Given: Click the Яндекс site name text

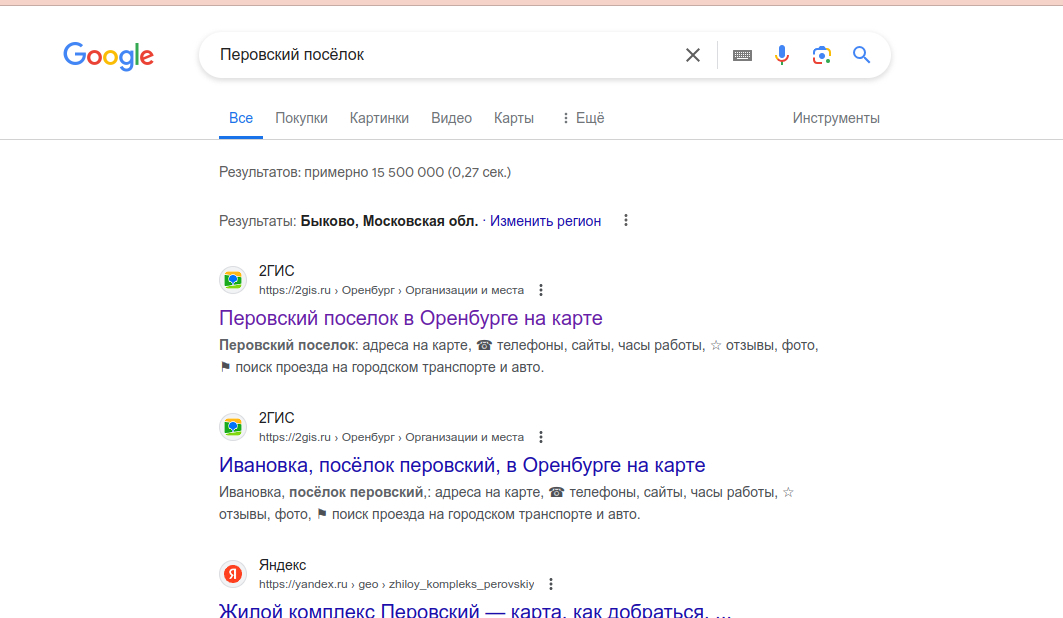Looking at the screenshot, I should pyautogui.click(x=282, y=564).
